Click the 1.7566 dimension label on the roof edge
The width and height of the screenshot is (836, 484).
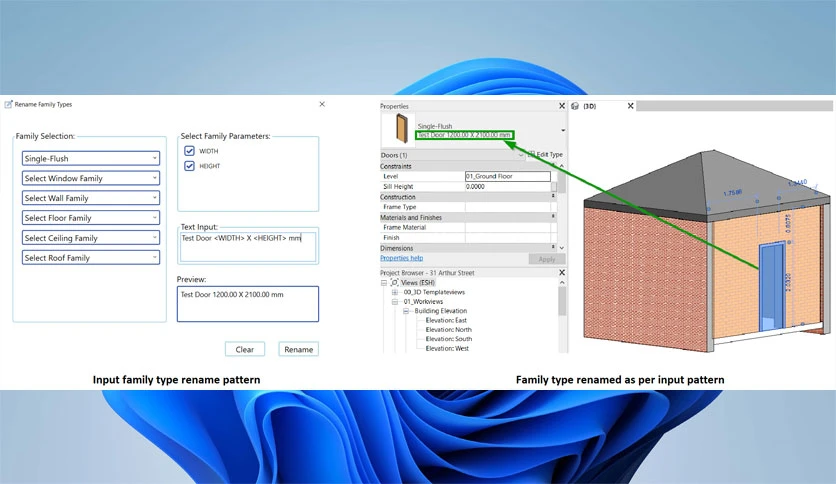tap(733, 192)
